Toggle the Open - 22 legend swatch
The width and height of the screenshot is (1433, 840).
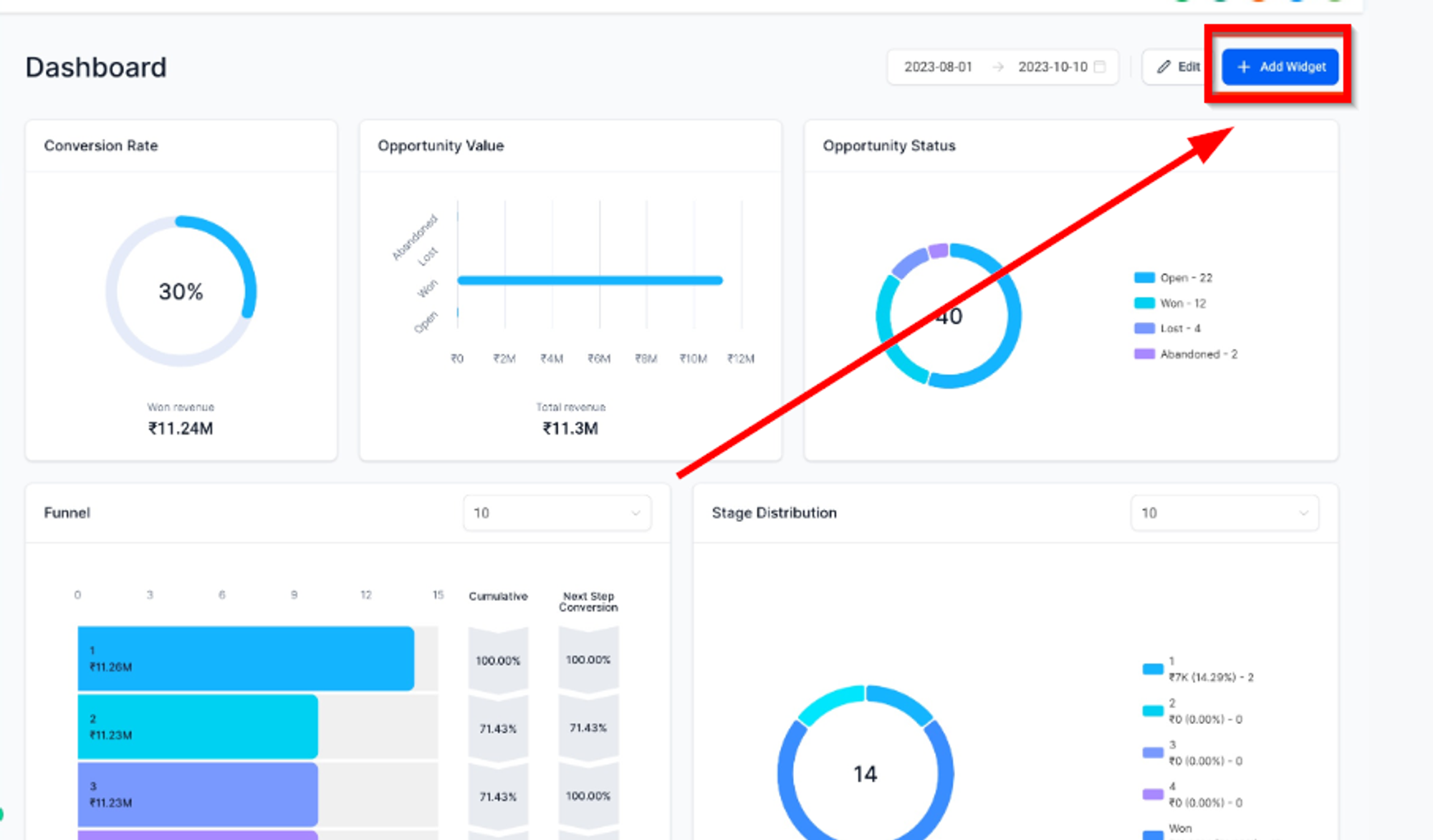(1144, 278)
